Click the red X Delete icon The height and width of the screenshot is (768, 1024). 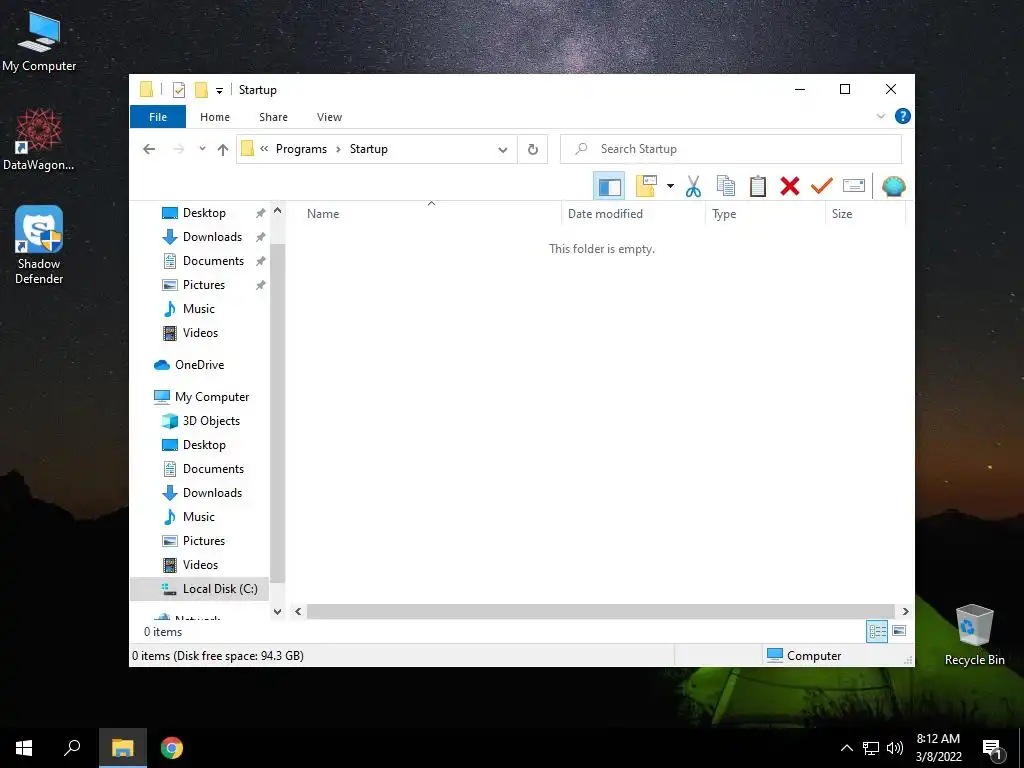(x=790, y=186)
